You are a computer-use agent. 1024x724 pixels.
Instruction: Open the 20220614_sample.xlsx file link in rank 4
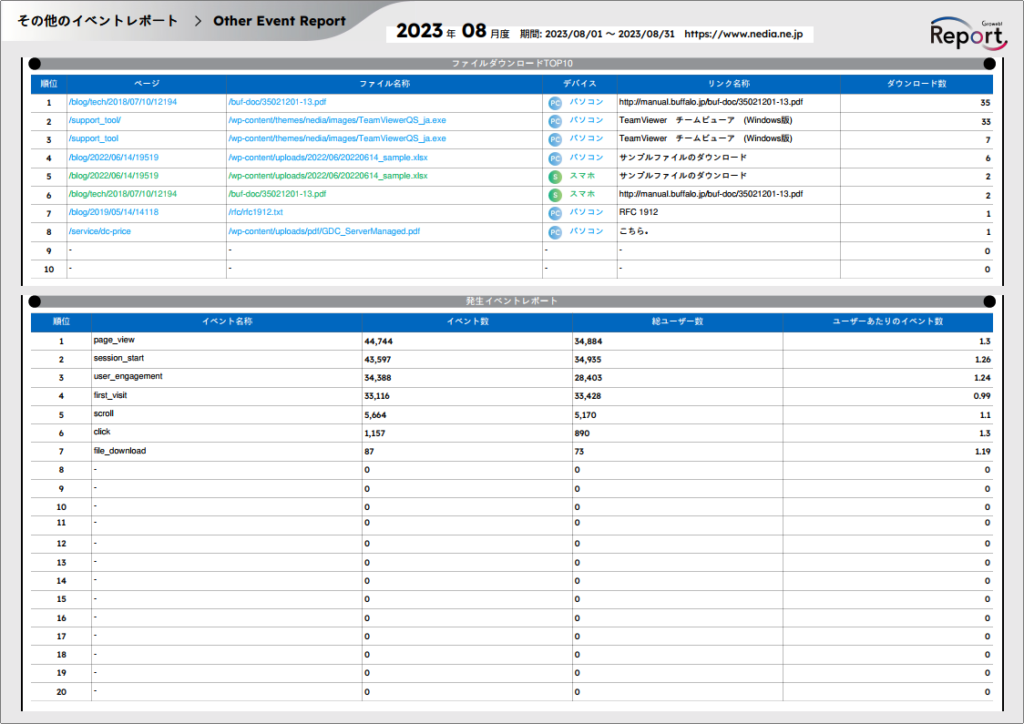point(327,157)
